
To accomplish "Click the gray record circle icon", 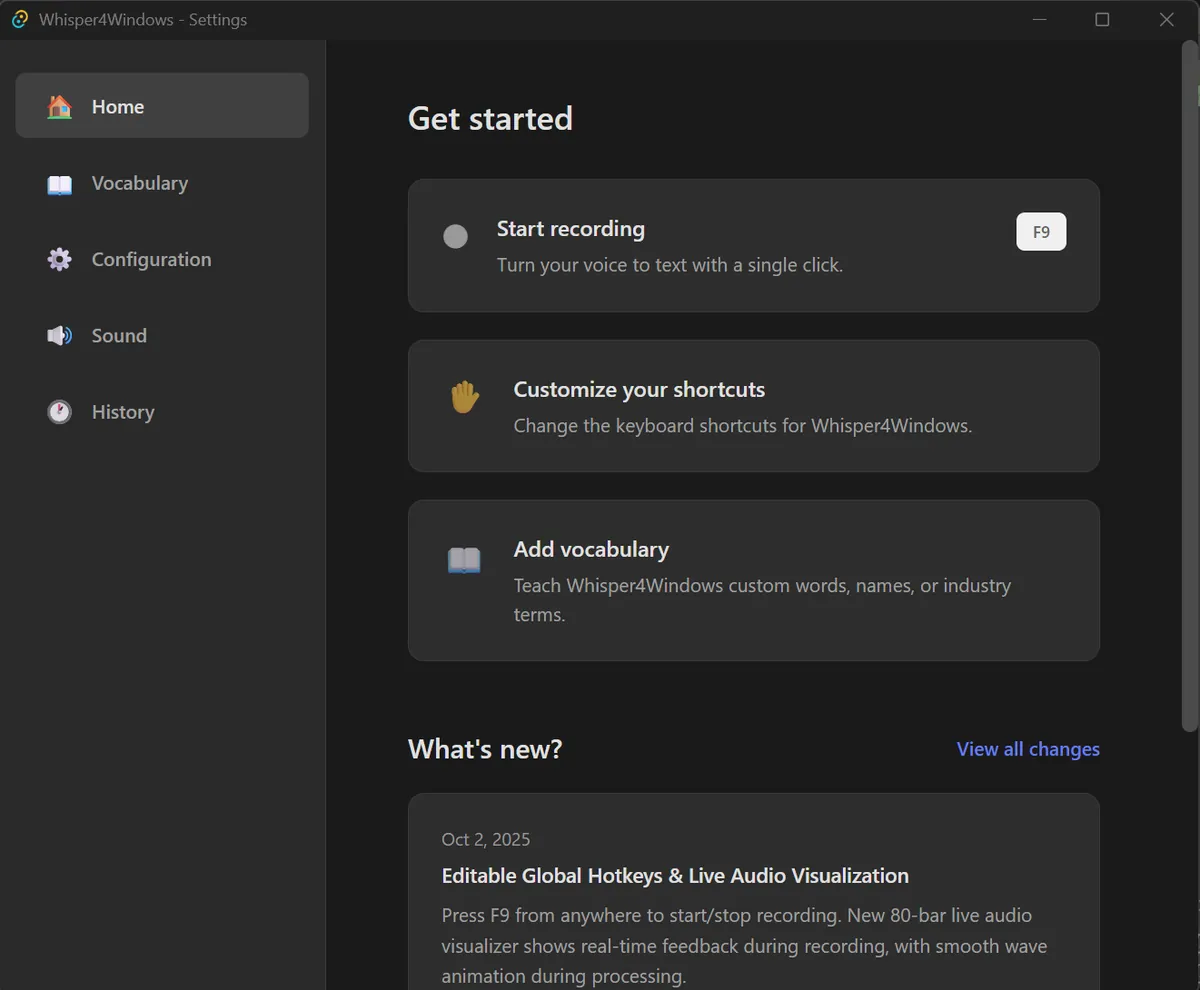I will [455, 236].
